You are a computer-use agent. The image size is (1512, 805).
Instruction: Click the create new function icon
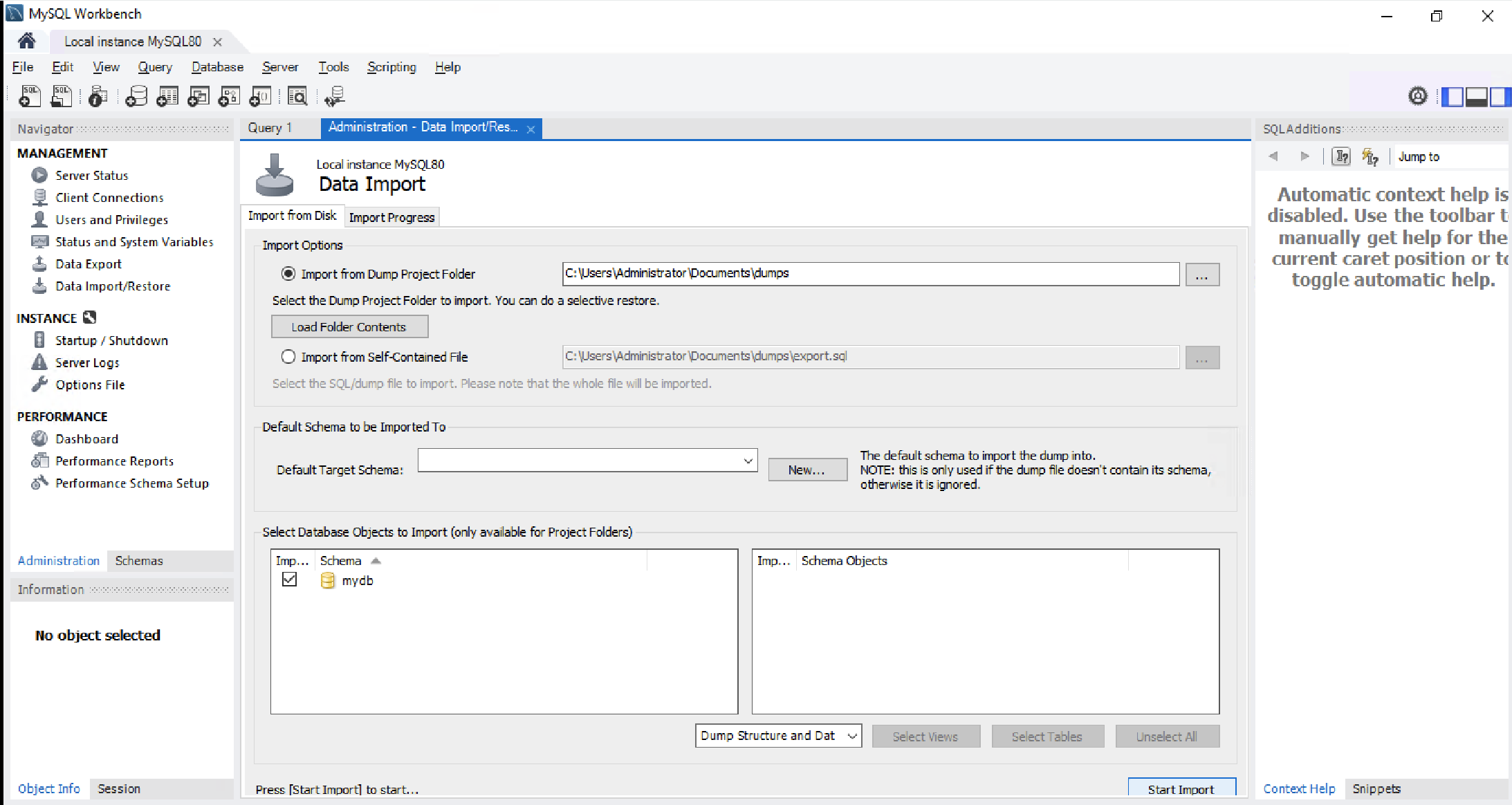(x=260, y=96)
